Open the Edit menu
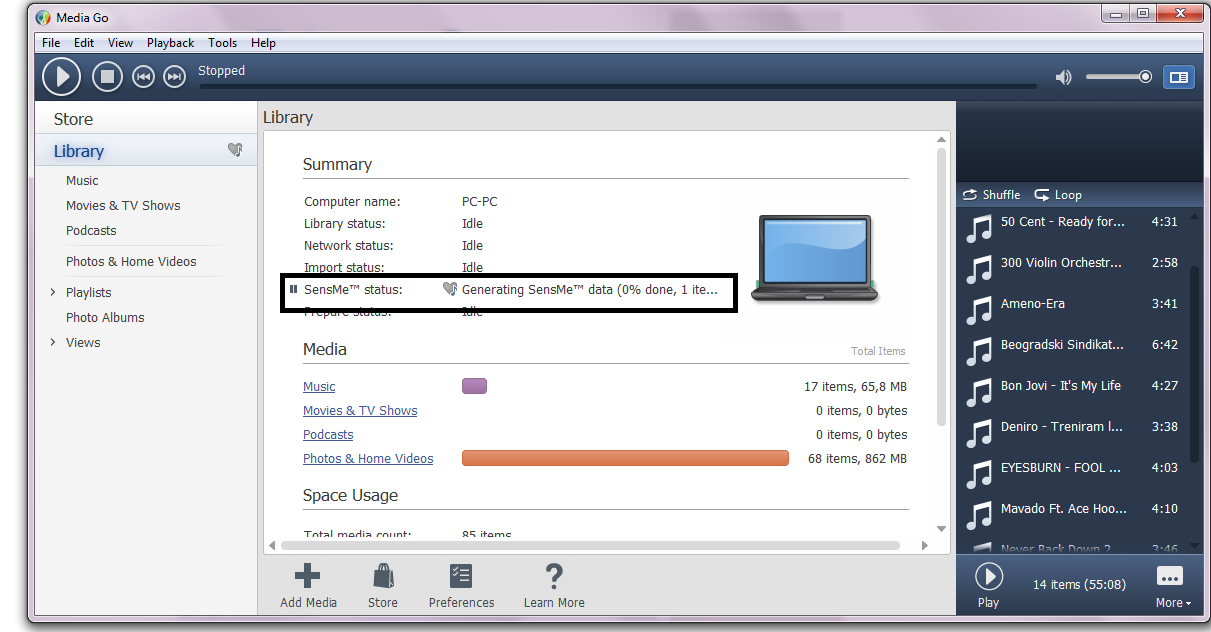The height and width of the screenshot is (632, 1211). click(x=84, y=43)
